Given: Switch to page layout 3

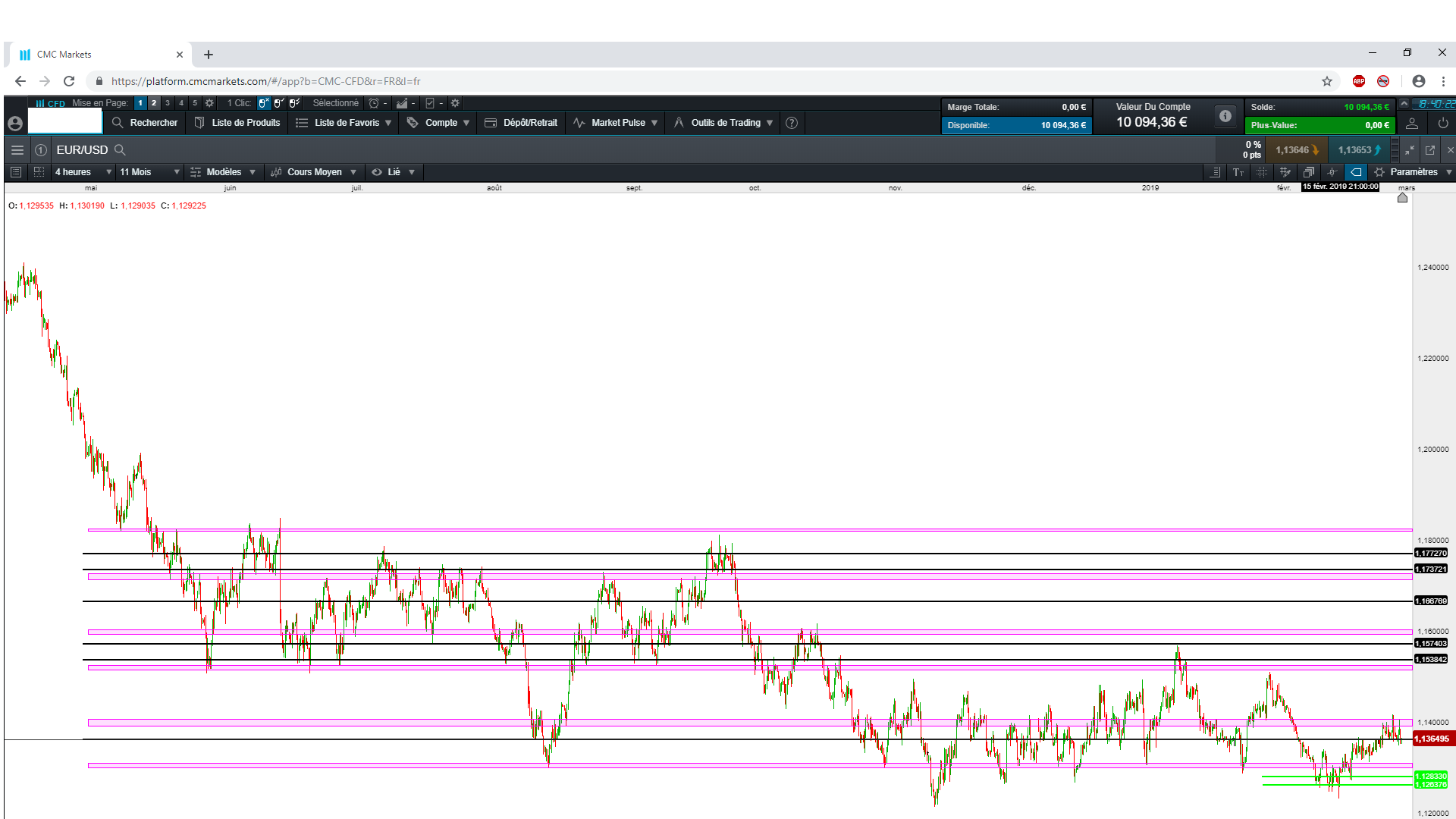Looking at the screenshot, I should 168,103.
